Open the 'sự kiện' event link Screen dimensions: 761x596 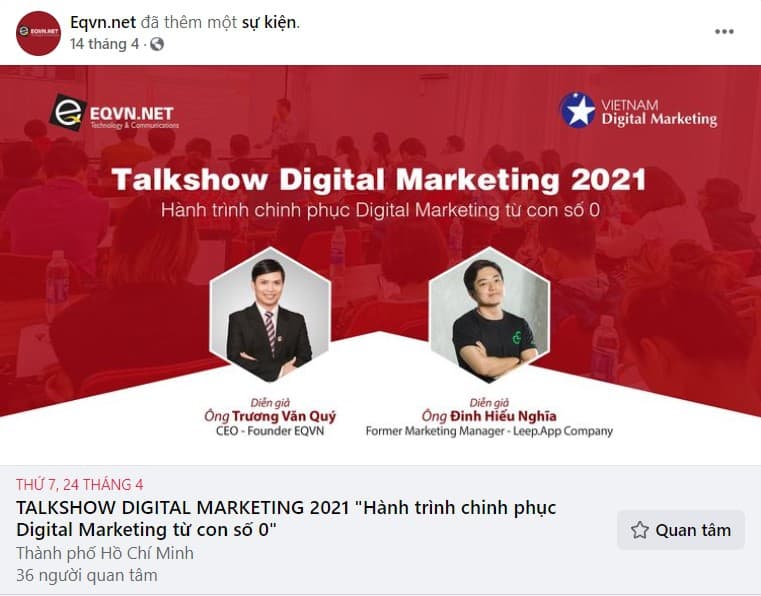(269, 22)
